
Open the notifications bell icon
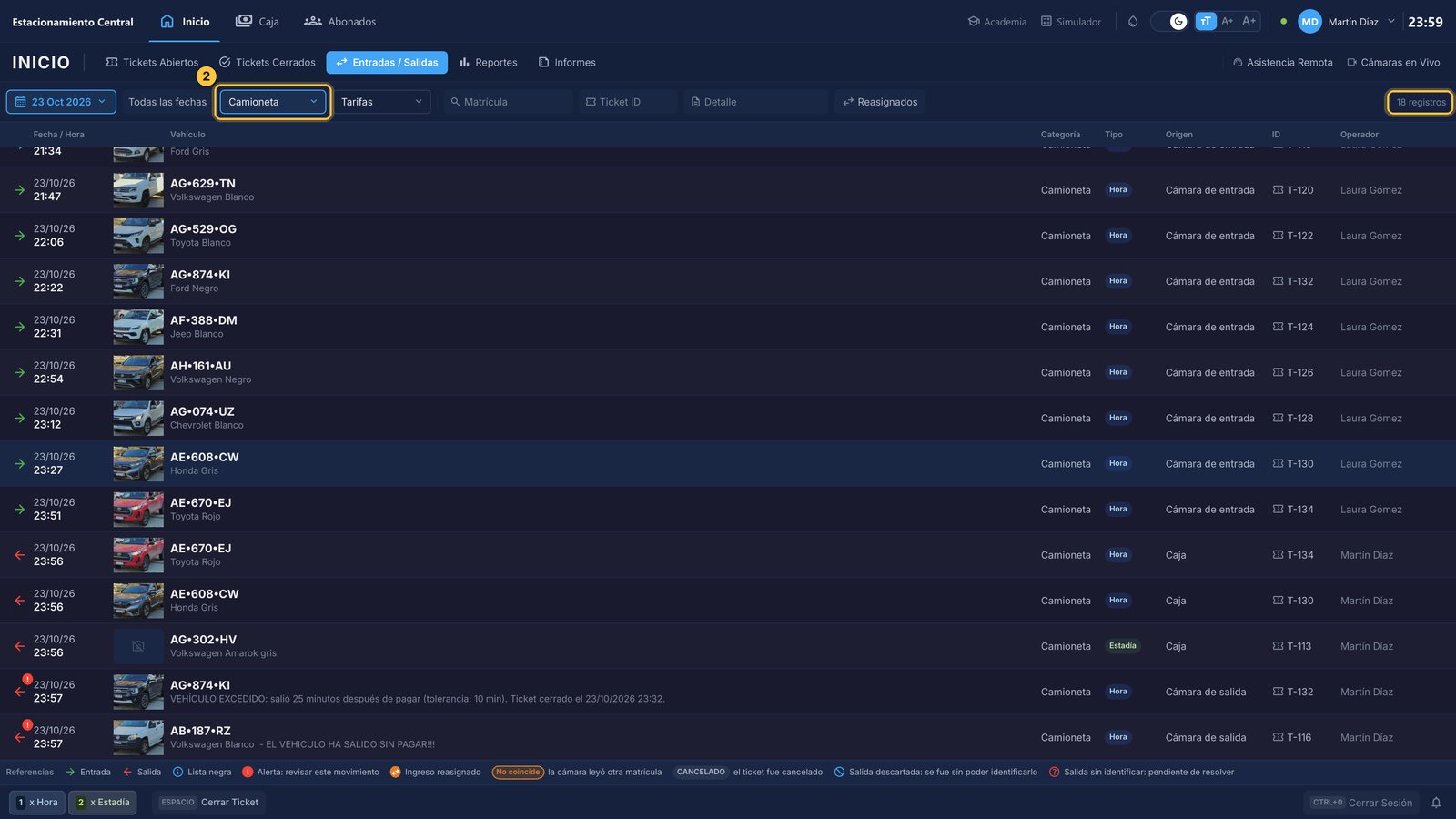click(1436, 803)
